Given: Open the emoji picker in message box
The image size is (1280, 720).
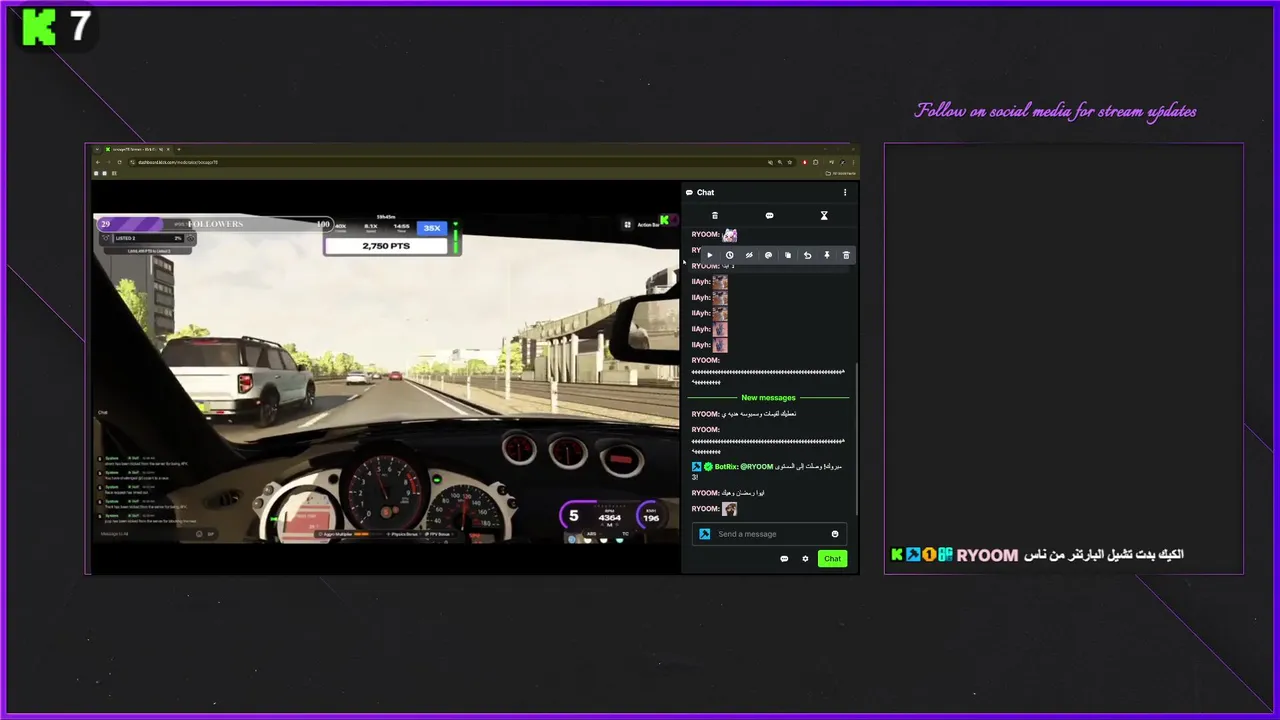Looking at the screenshot, I should 835,534.
